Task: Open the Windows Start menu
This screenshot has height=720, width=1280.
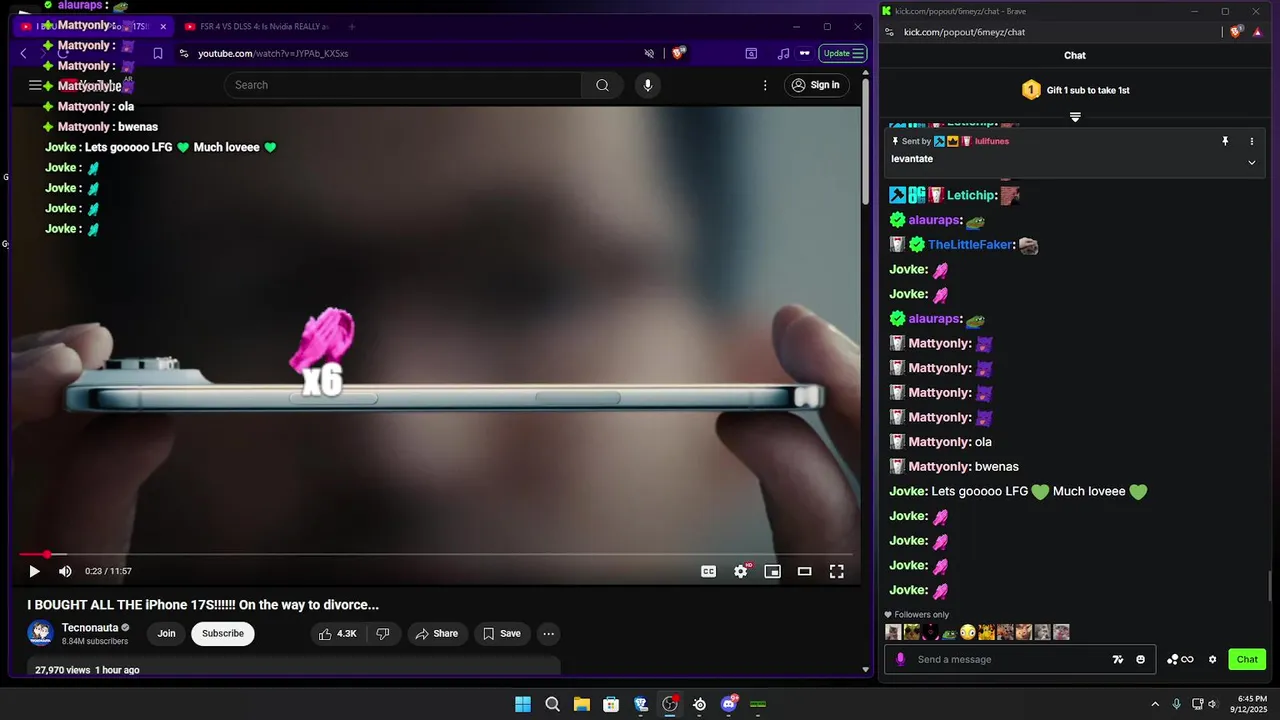Action: (x=523, y=704)
